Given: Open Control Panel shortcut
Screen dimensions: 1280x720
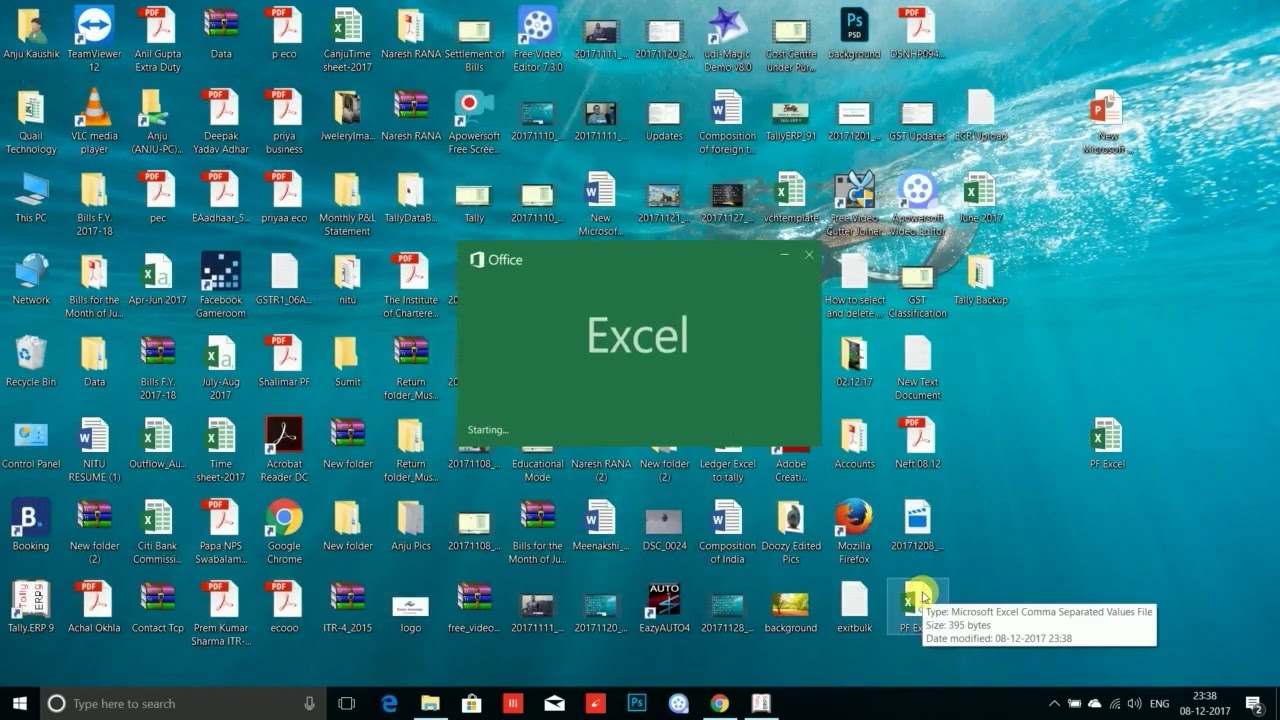Looking at the screenshot, I should [x=31, y=444].
